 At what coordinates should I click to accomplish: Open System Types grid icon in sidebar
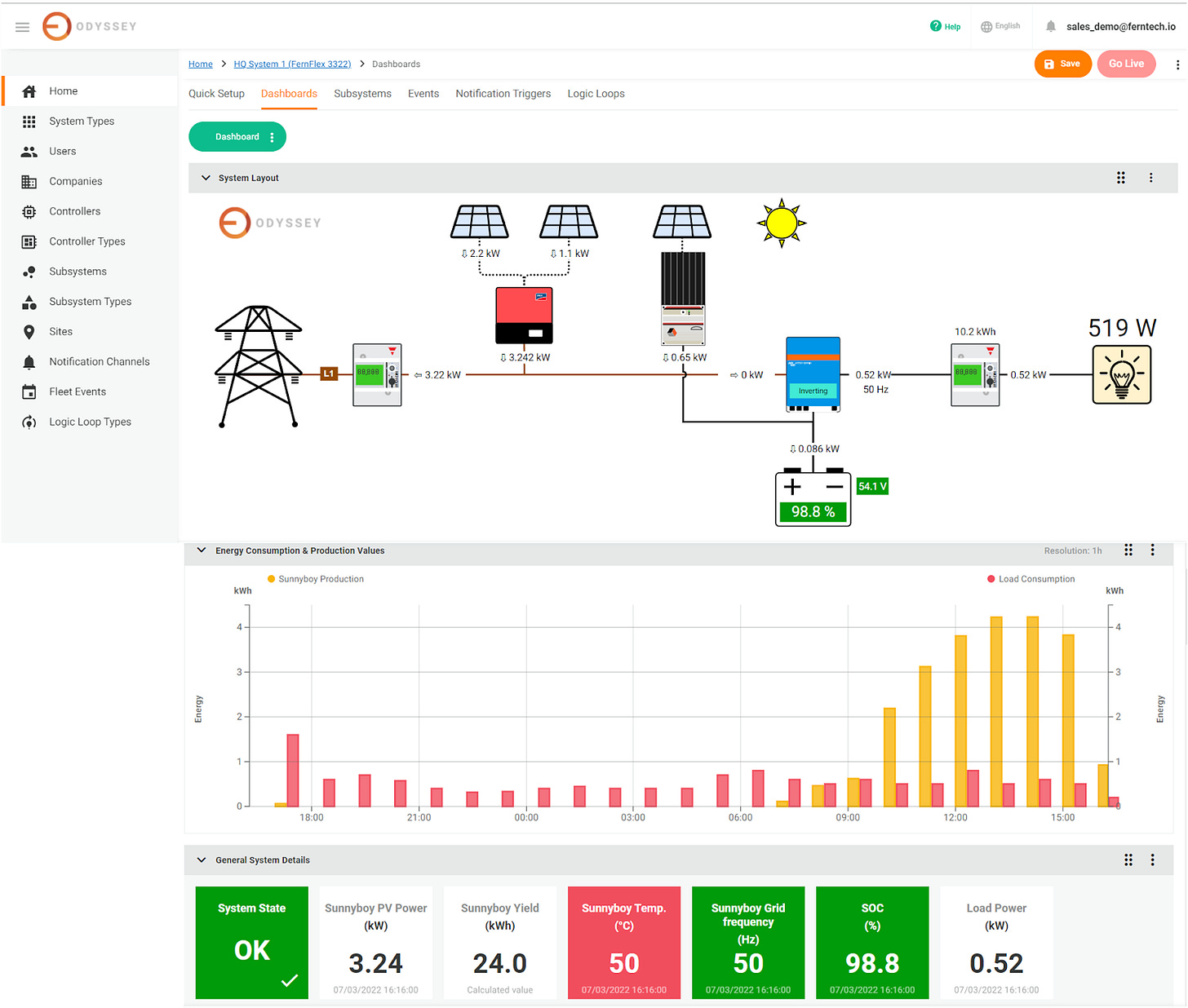coord(29,122)
